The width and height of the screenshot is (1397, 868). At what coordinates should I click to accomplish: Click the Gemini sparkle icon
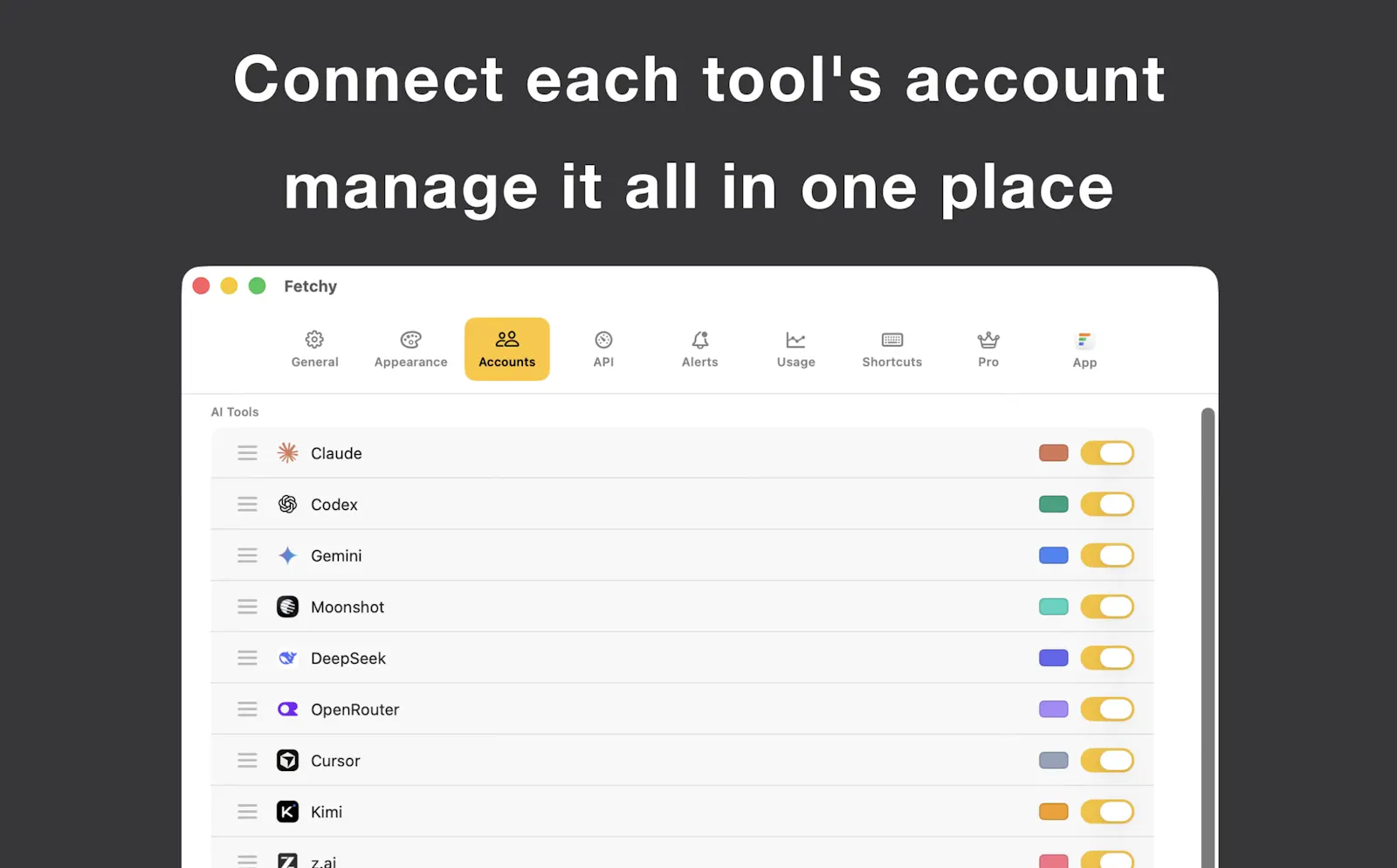[x=287, y=555]
